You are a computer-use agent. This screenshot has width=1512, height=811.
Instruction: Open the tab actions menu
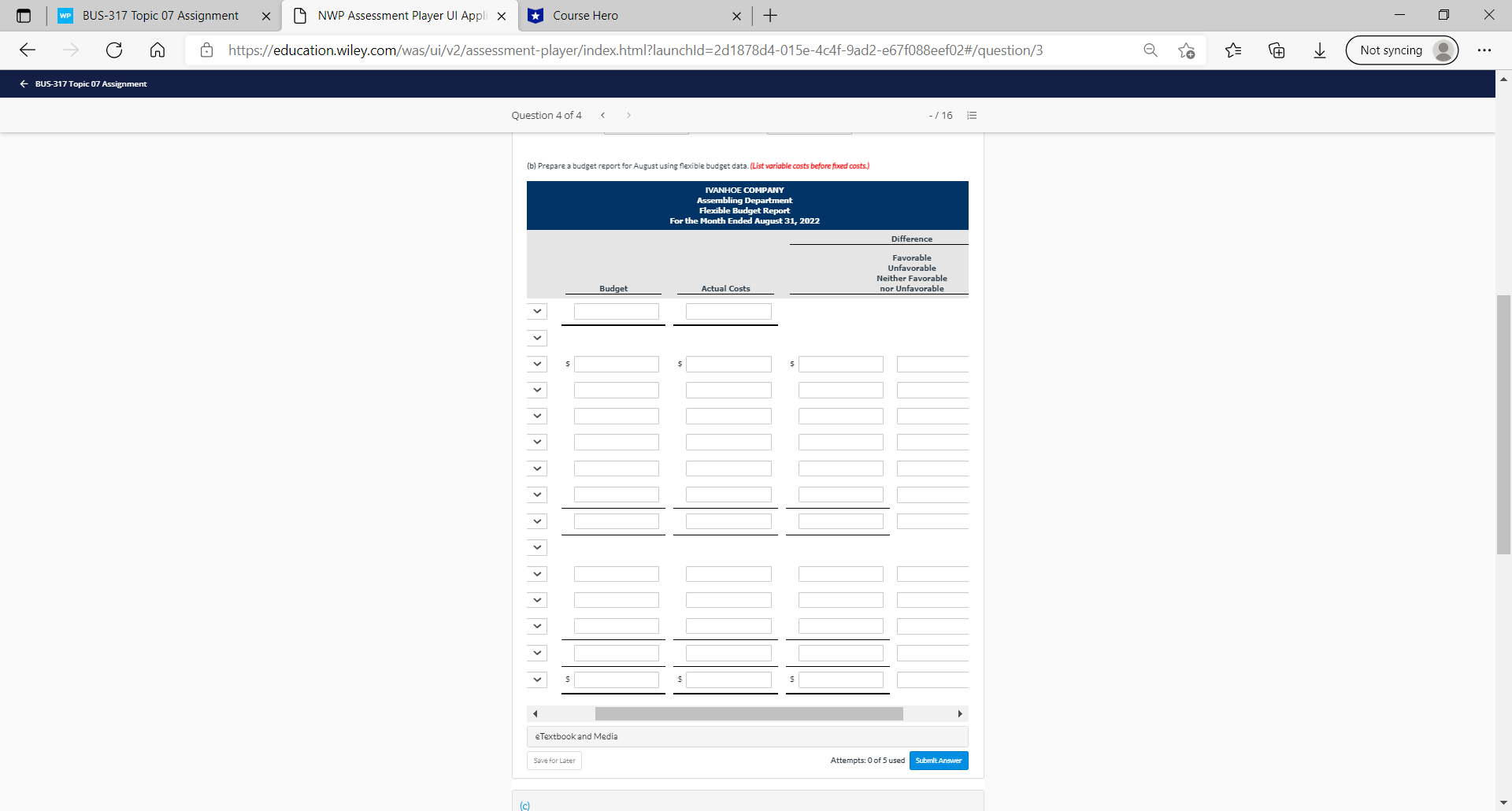click(24, 15)
